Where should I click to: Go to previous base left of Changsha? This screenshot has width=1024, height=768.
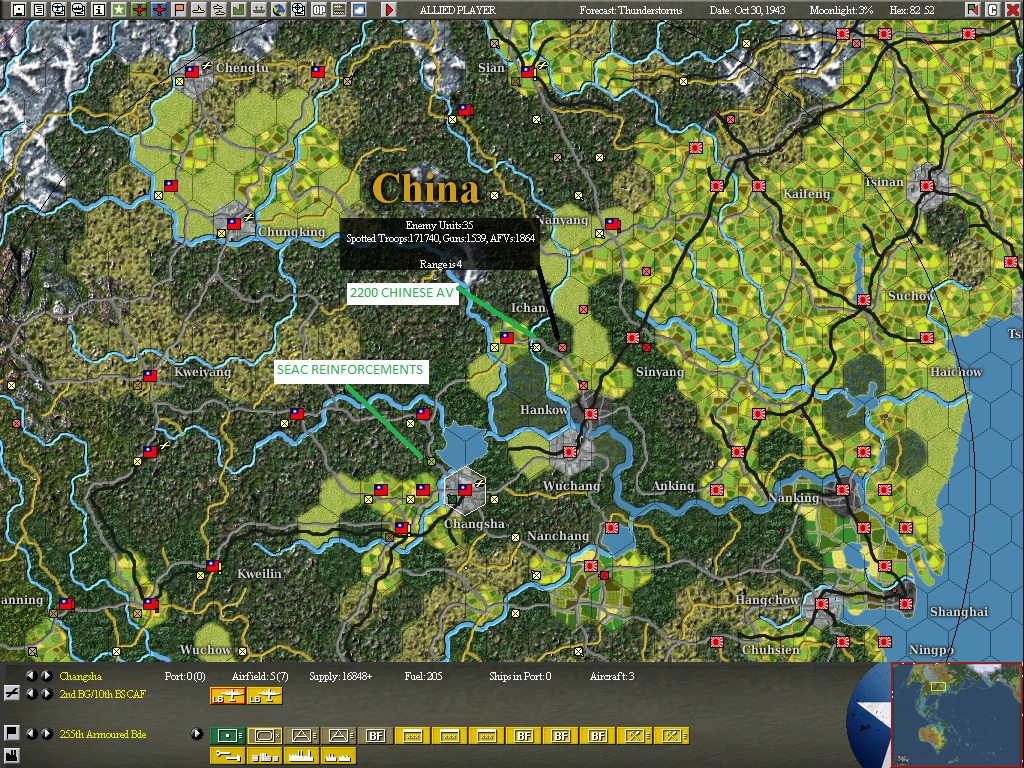tap(31, 676)
